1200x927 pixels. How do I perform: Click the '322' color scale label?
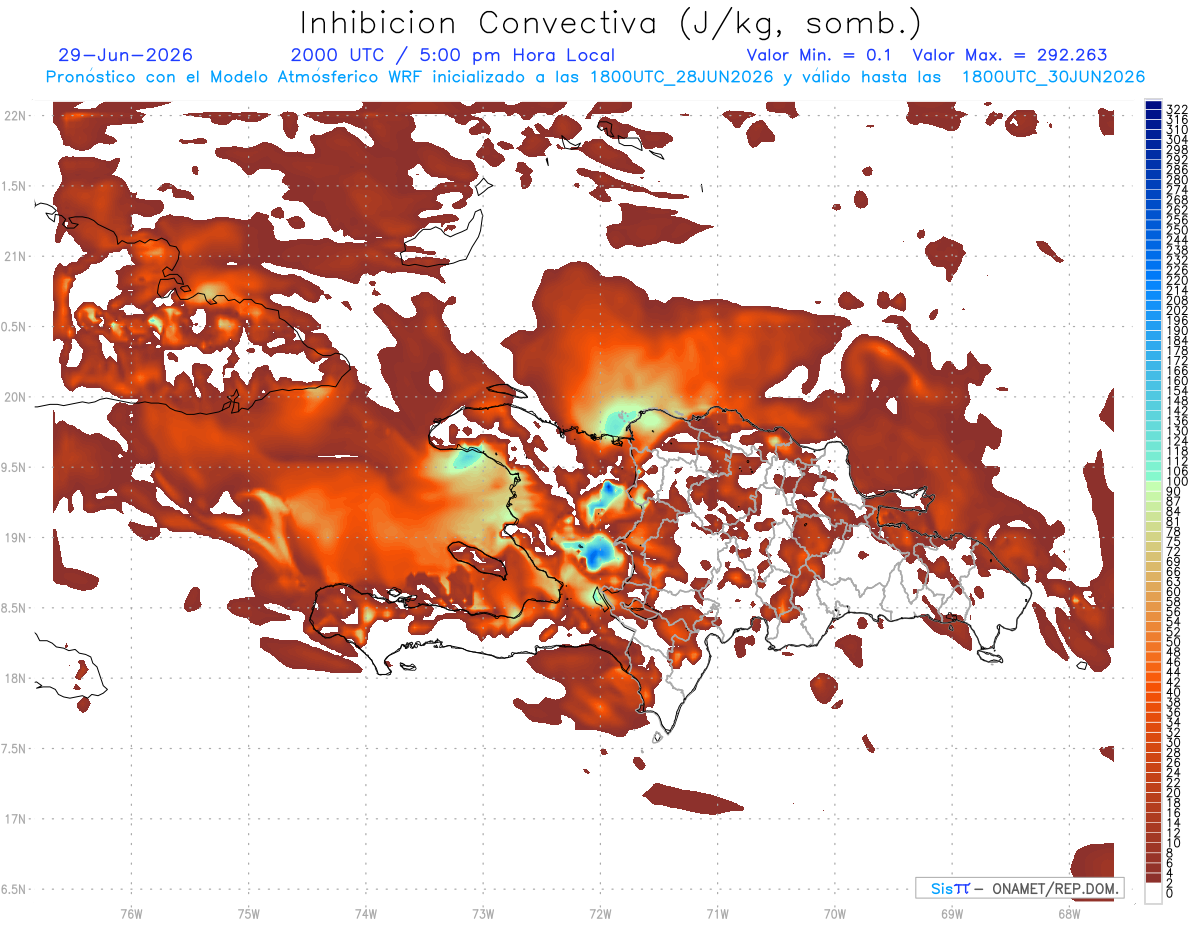click(1177, 108)
